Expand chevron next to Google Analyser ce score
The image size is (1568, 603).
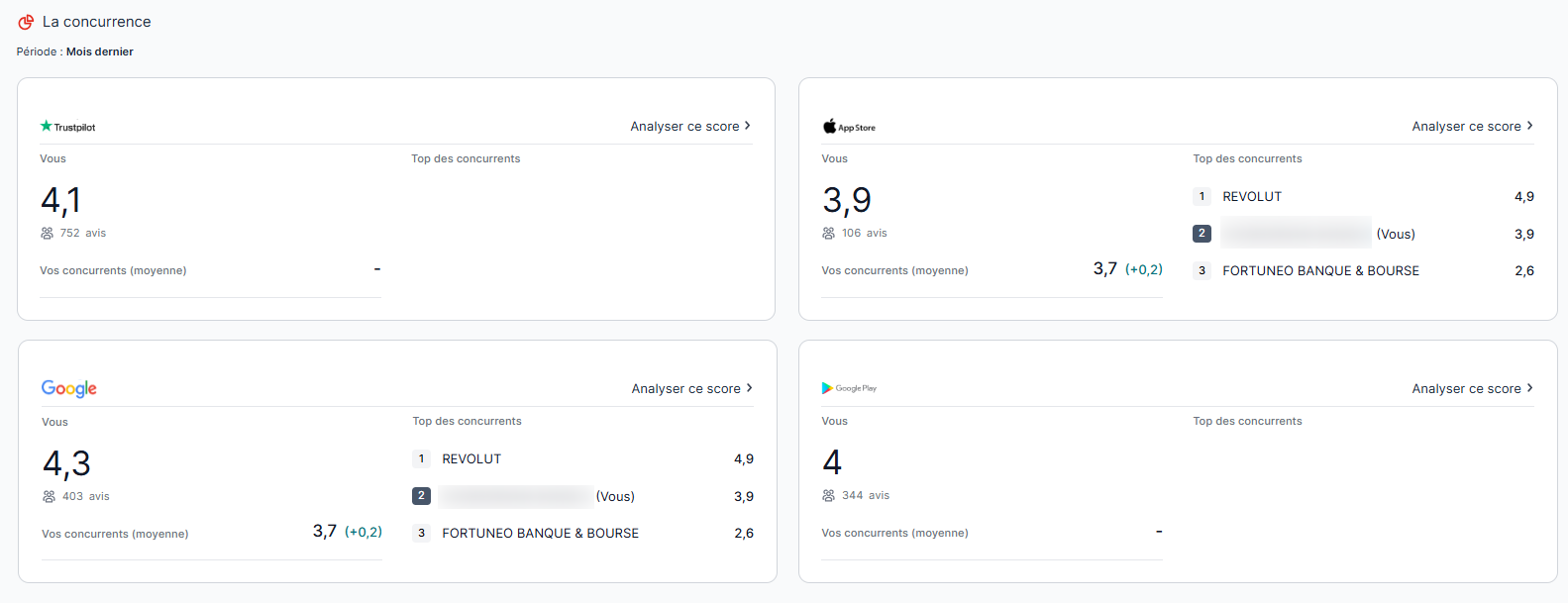pos(749,388)
